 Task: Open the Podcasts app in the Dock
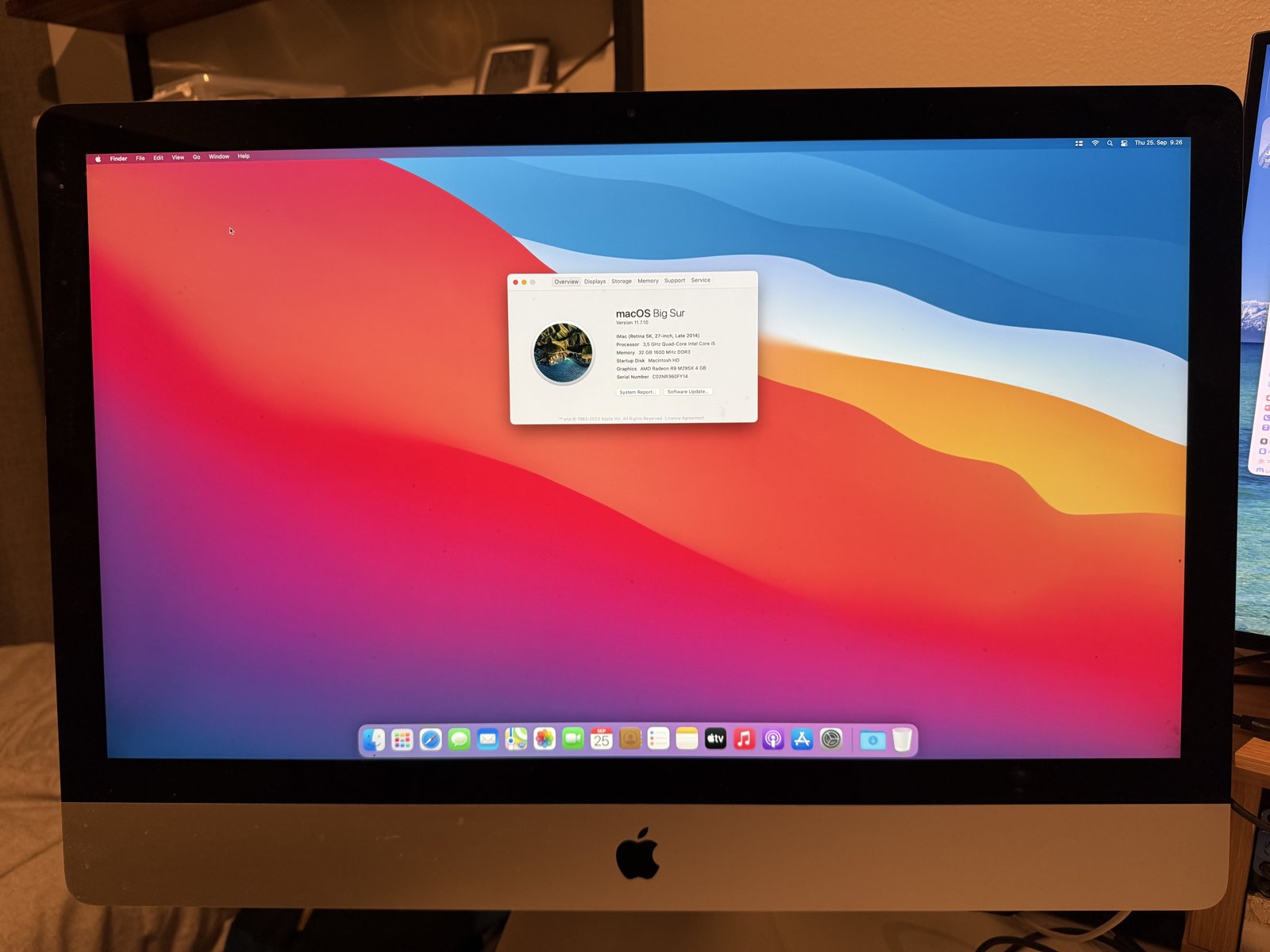(x=772, y=739)
